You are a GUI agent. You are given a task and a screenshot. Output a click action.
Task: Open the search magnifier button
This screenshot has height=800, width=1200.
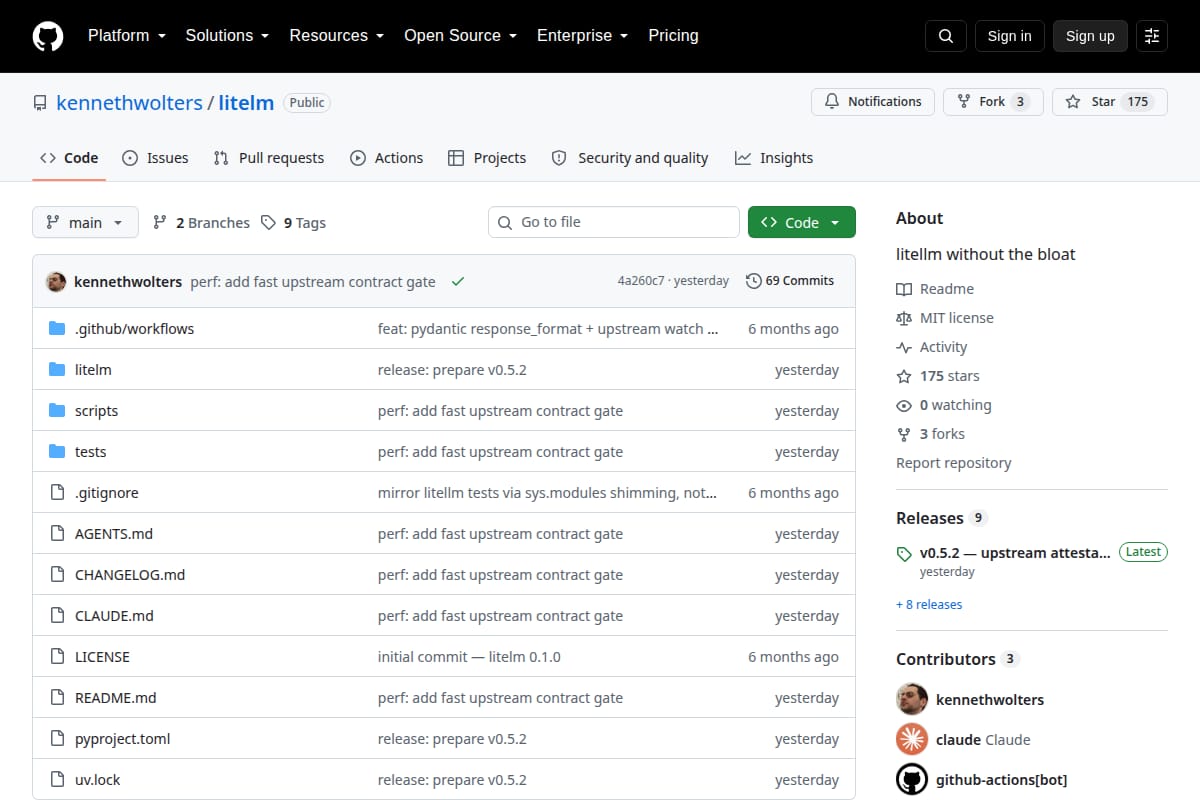coord(946,36)
